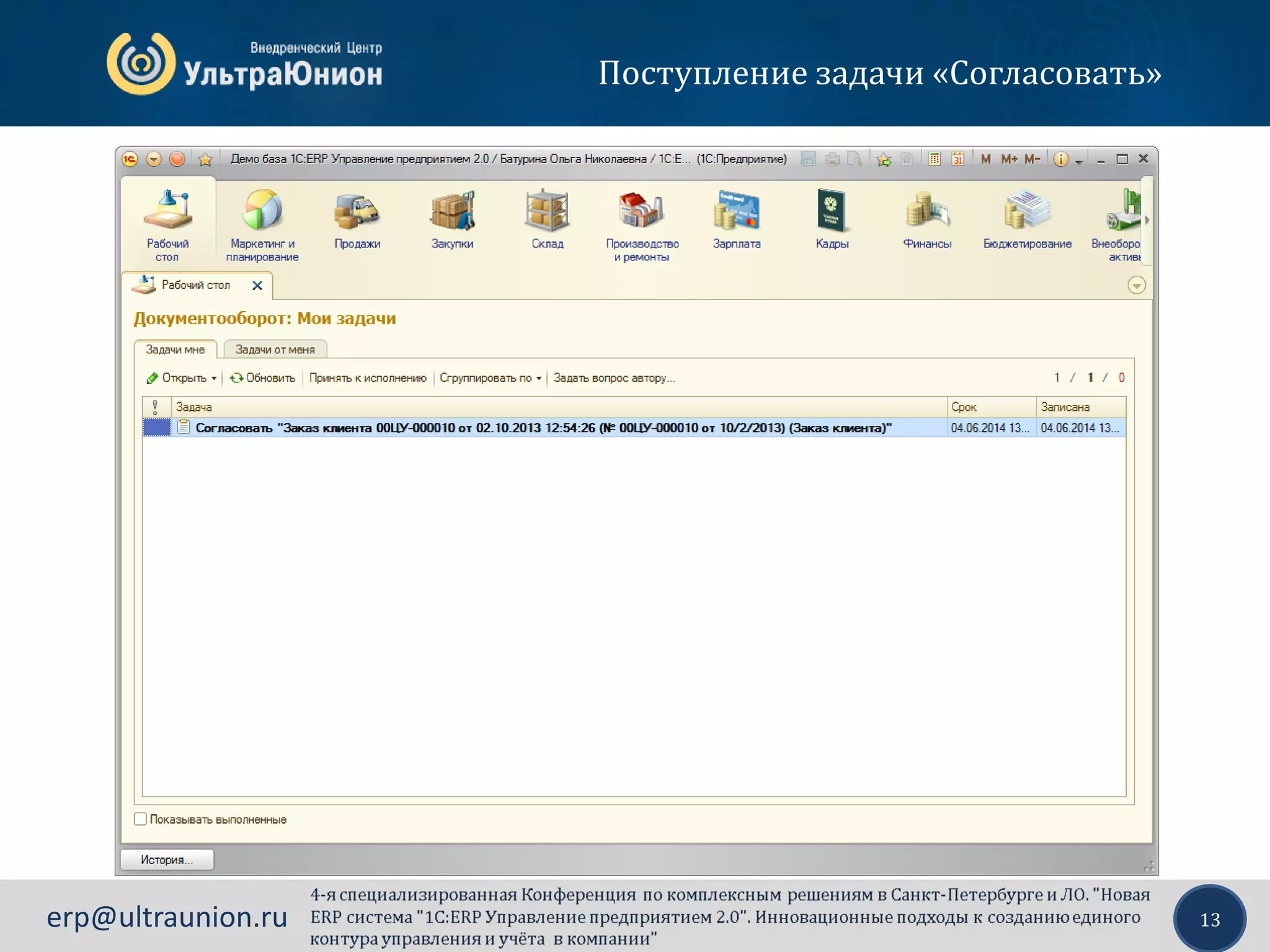This screenshot has height=952, width=1270.
Task: Open the Кадры section
Action: tap(832, 219)
